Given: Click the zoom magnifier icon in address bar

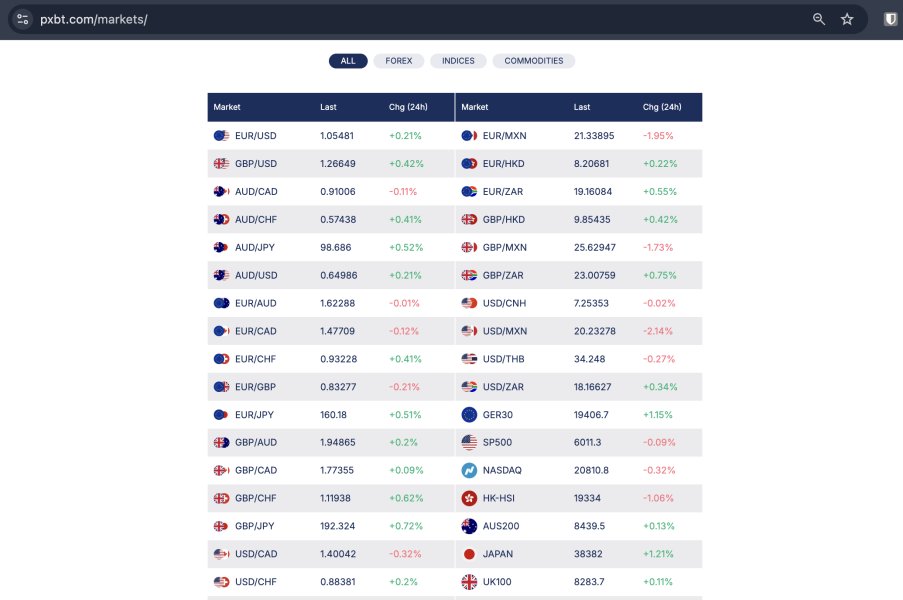Looking at the screenshot, I should pos(819,19).
